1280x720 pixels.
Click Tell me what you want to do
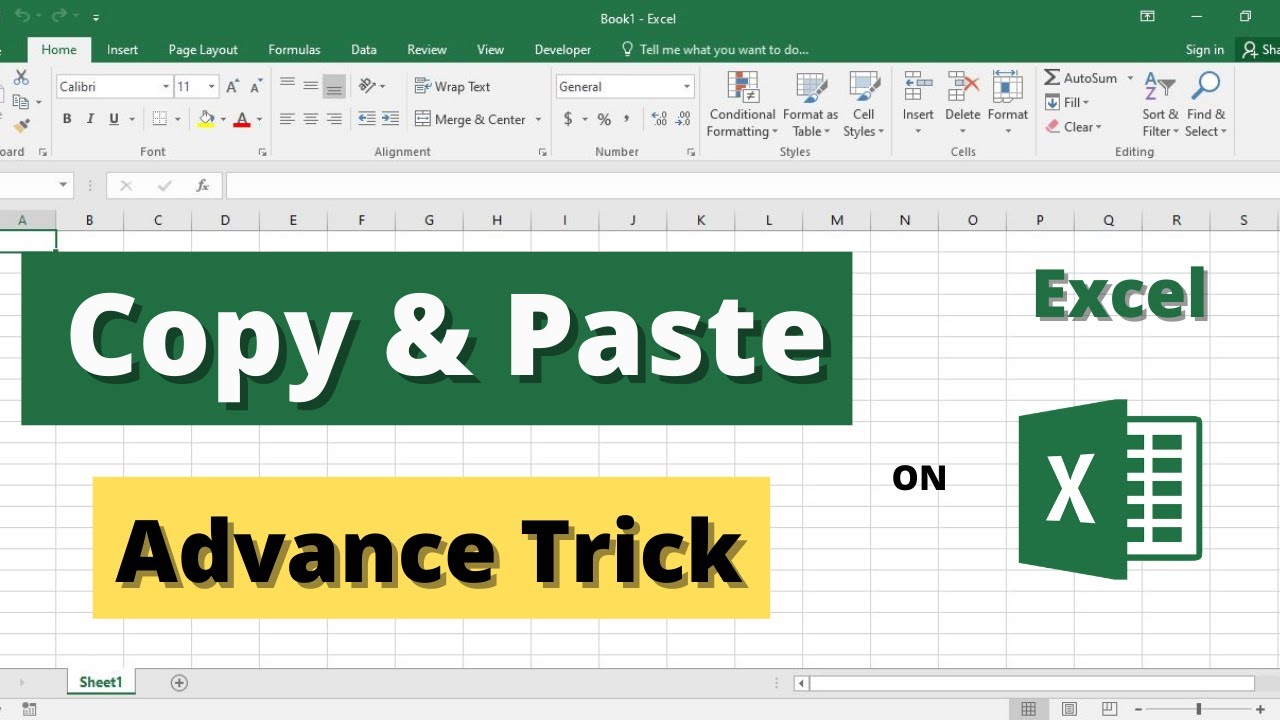pos(715,50)
